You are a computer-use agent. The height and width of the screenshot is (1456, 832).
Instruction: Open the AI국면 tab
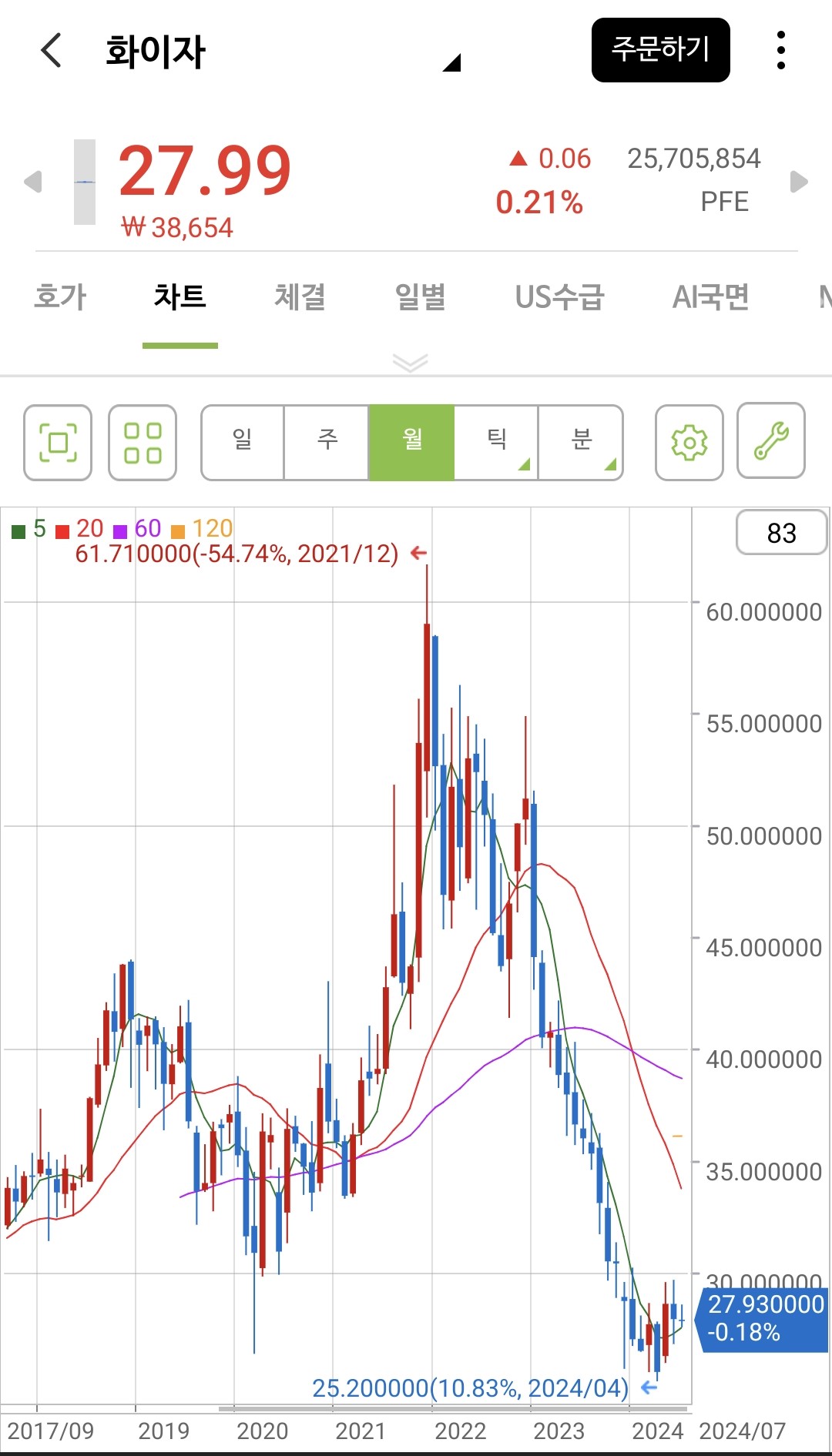[711, 297]
